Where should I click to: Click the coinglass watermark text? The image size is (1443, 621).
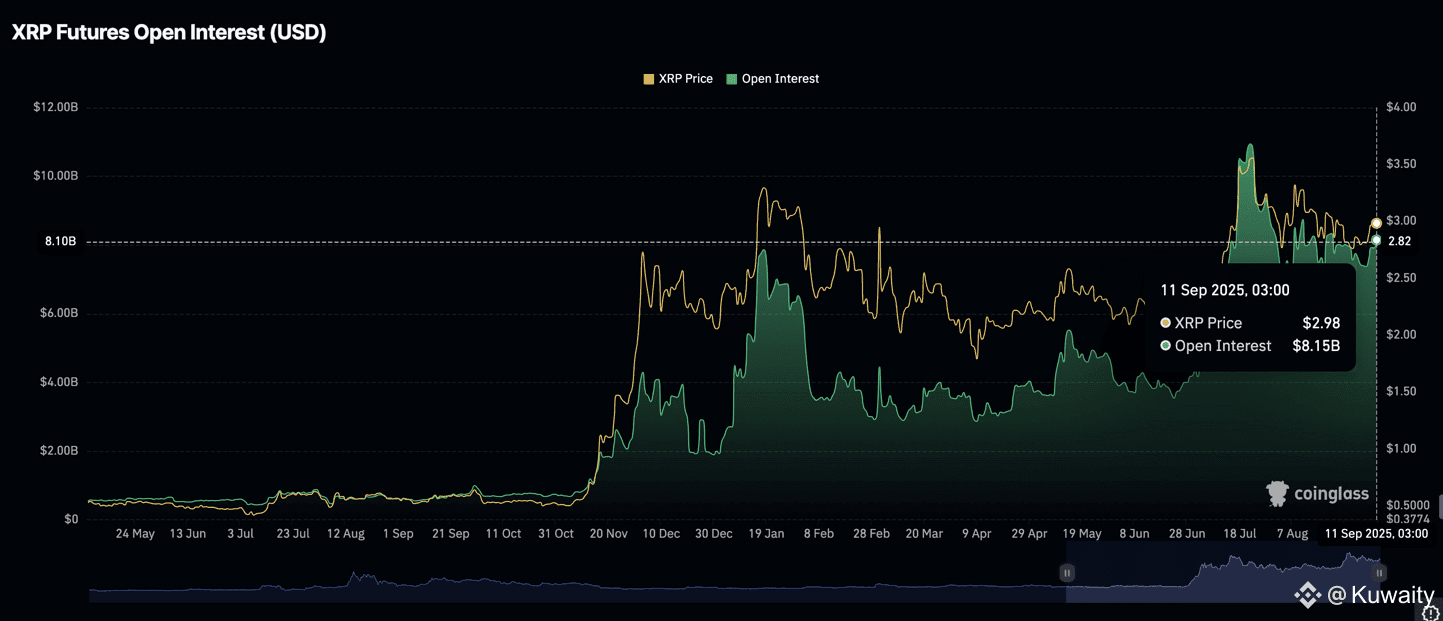click(x=1331, y=493)
